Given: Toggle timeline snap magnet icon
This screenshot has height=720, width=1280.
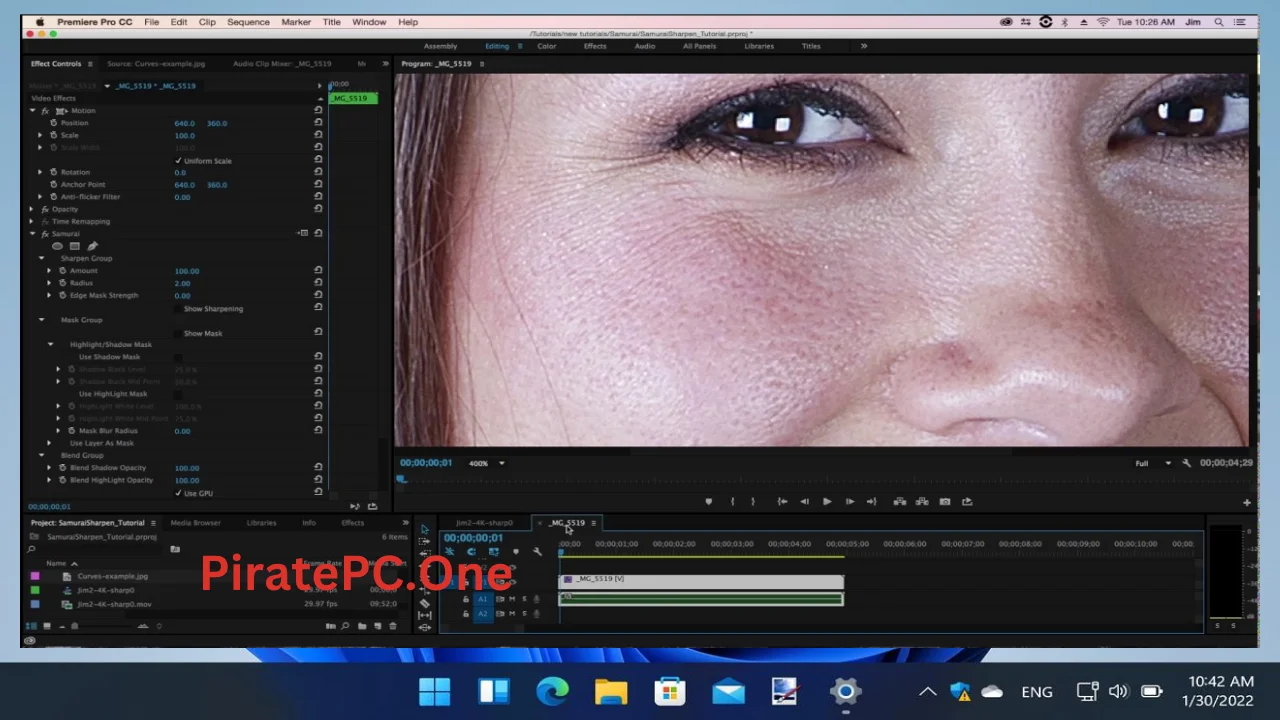Looking at the screenshot, I should click(471, 552).
